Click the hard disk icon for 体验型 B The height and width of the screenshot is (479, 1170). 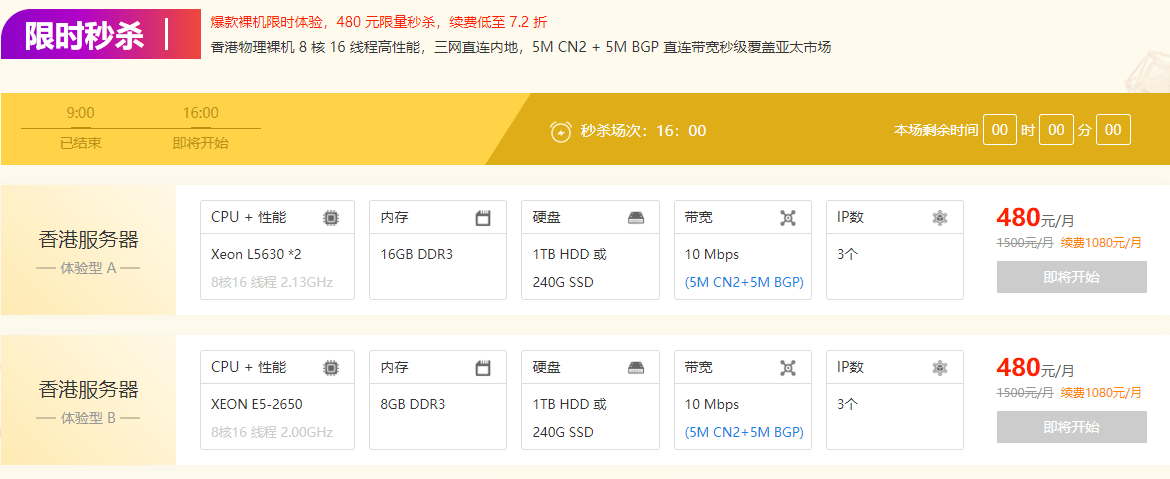point(636,368)
